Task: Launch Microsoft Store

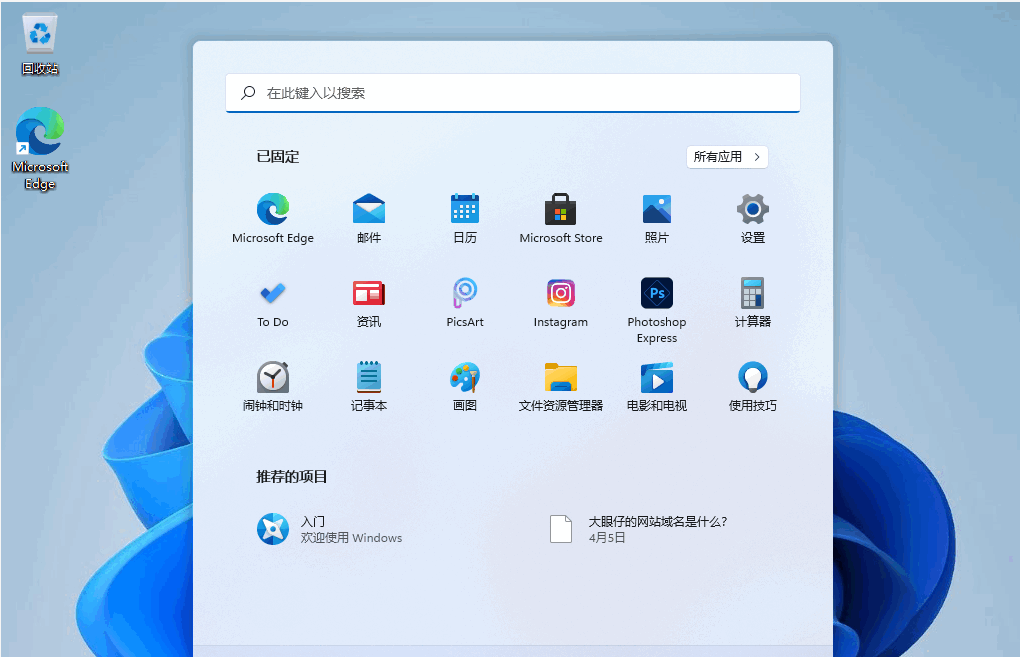Action: (561, 218)
